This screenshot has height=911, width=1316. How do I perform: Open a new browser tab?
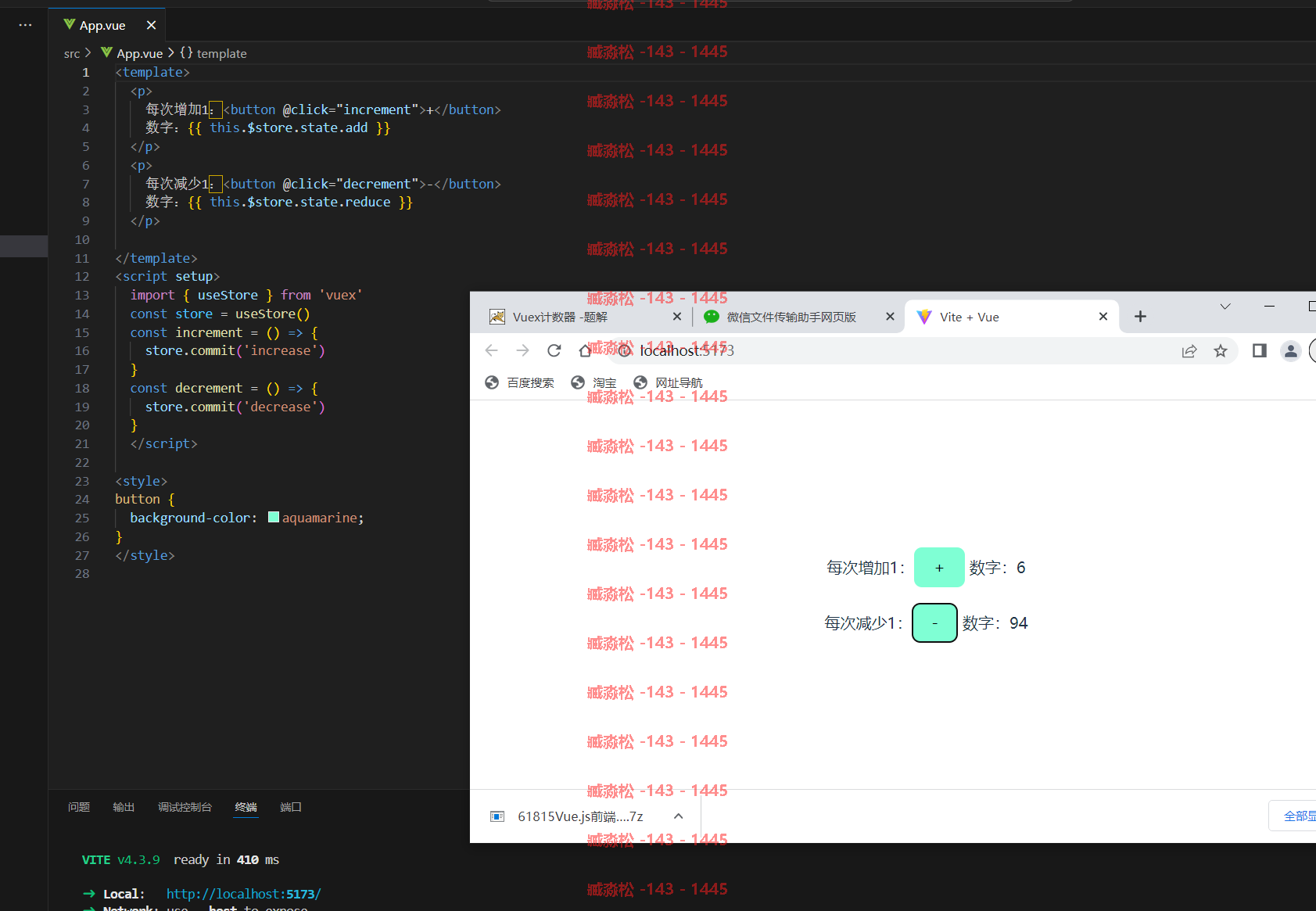[x=1140, y=317]
